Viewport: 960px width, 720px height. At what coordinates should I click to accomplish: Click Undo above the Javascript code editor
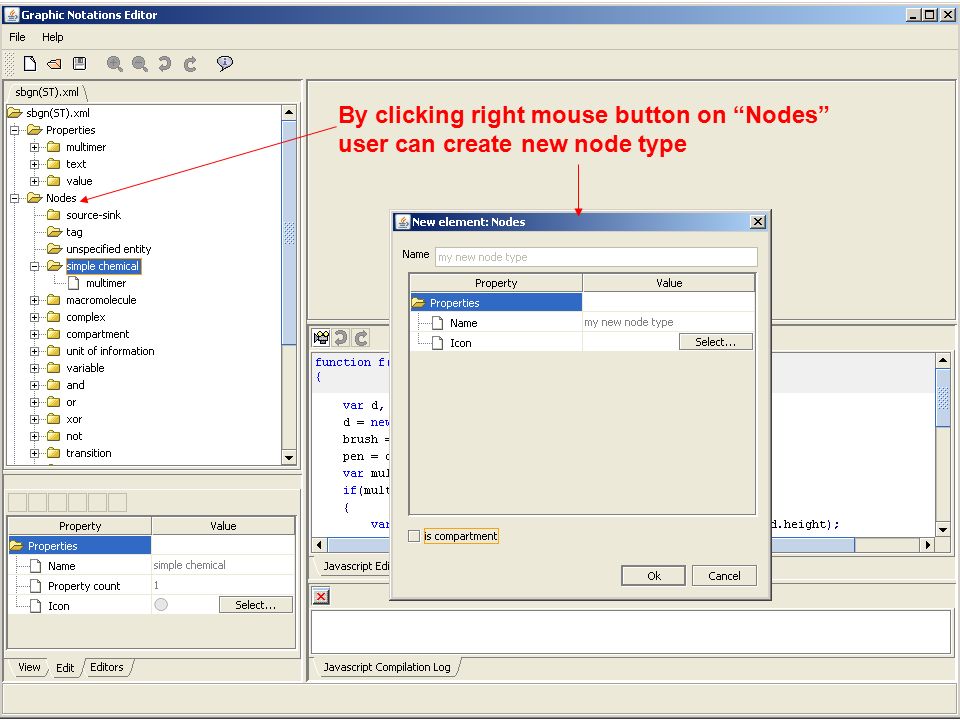click(341, 337)
